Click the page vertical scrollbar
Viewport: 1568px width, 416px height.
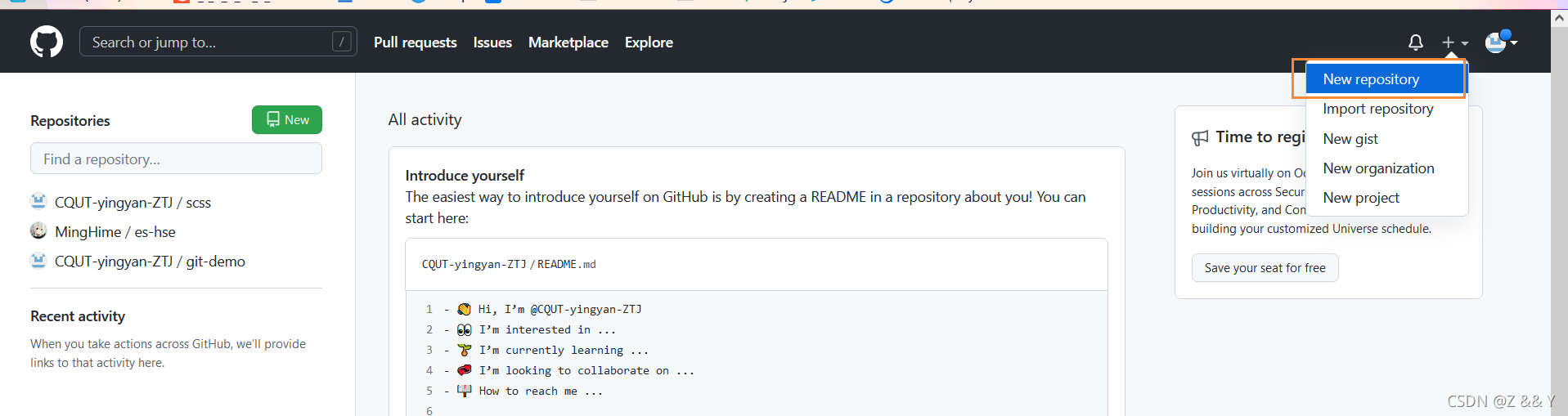coord(1559,221)
